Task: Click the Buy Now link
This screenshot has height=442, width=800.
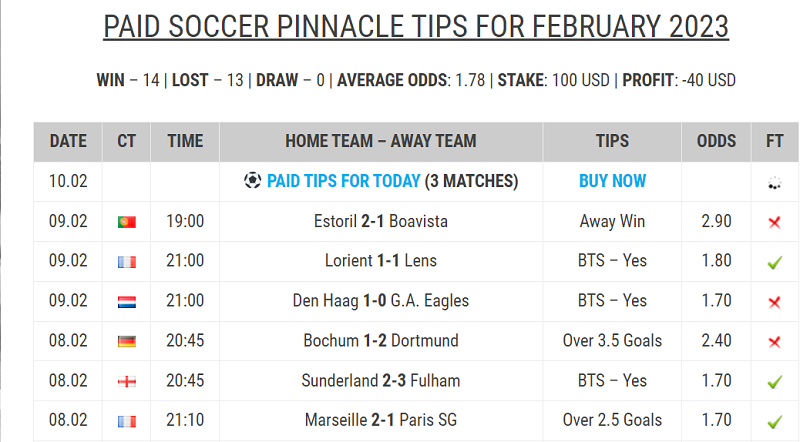Action: tap(612, 181)
